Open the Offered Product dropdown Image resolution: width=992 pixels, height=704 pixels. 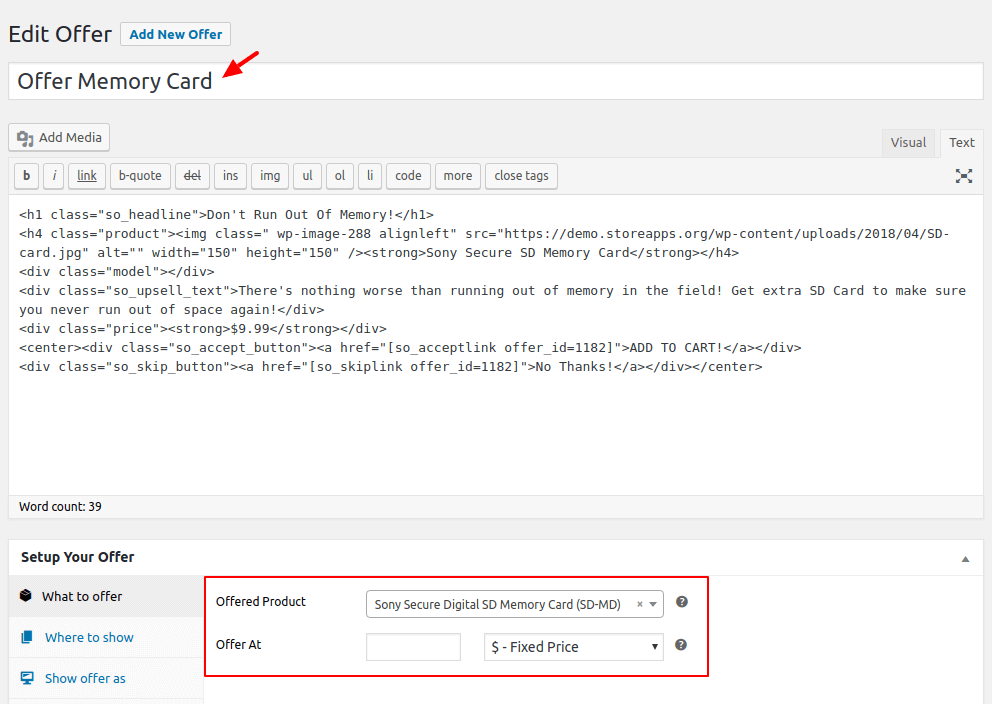[x=514, y=604]
